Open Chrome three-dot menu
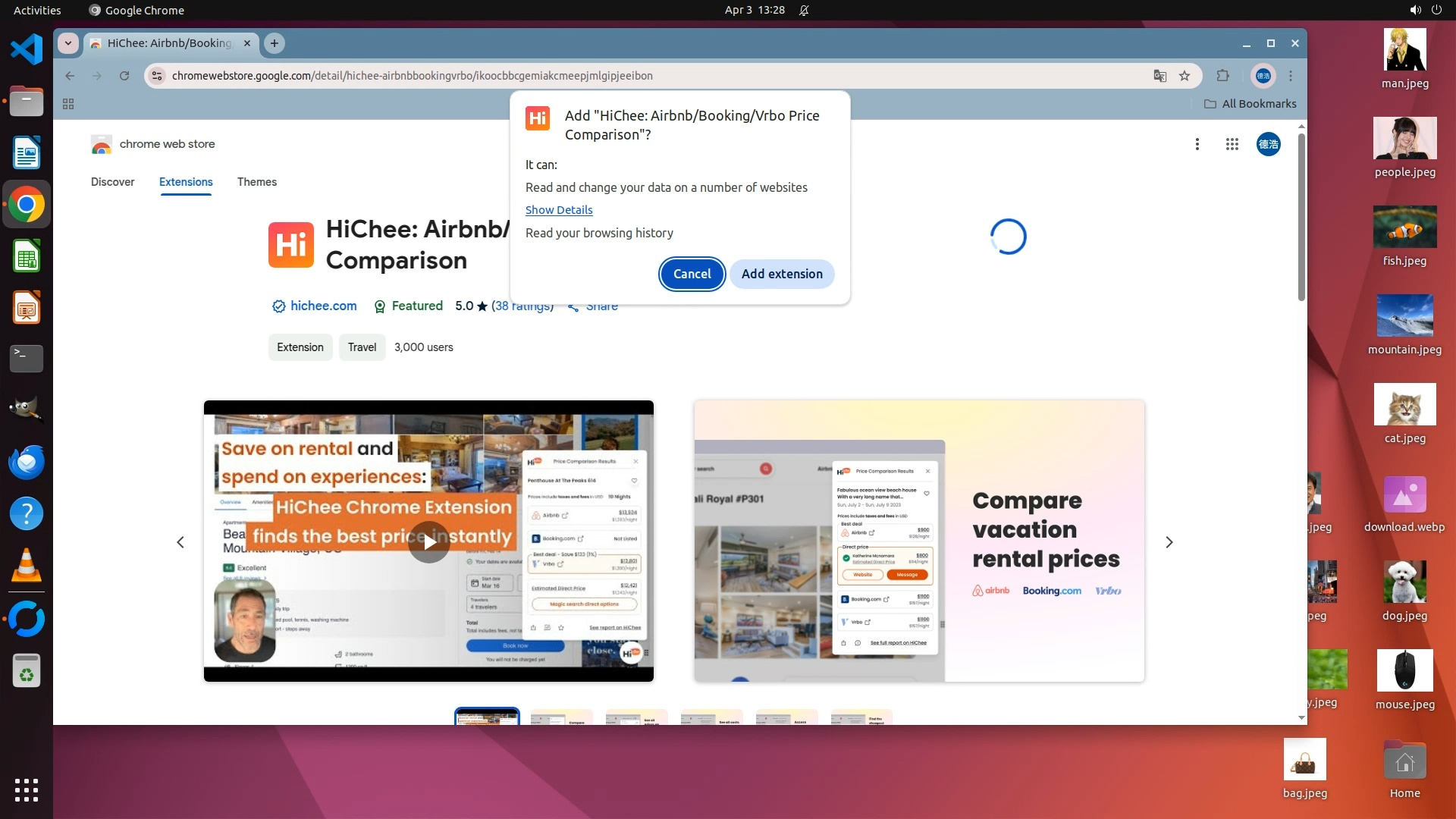Screen dimensions: 1456x819 click(1291, 76)
